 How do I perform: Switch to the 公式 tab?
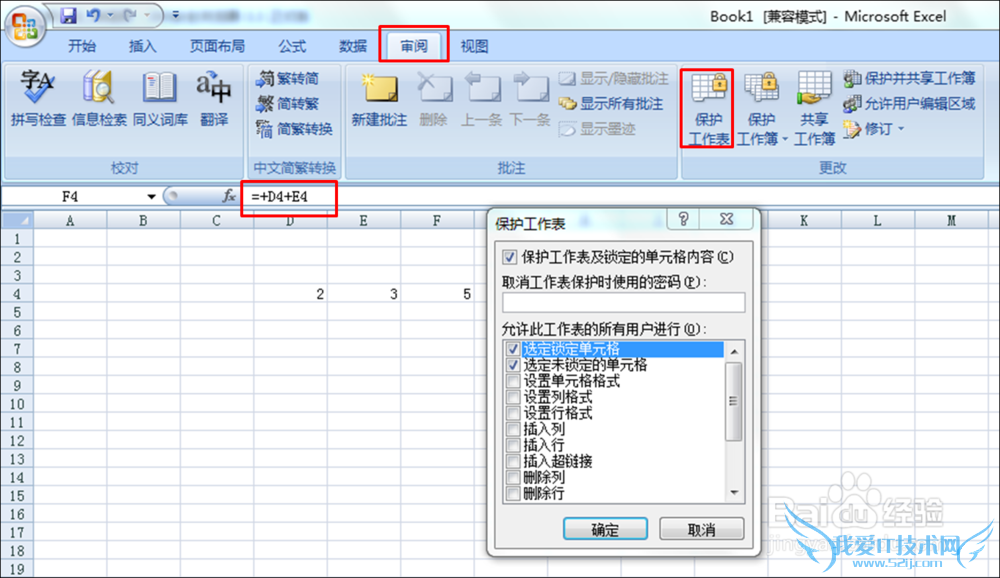coord(292,46)
